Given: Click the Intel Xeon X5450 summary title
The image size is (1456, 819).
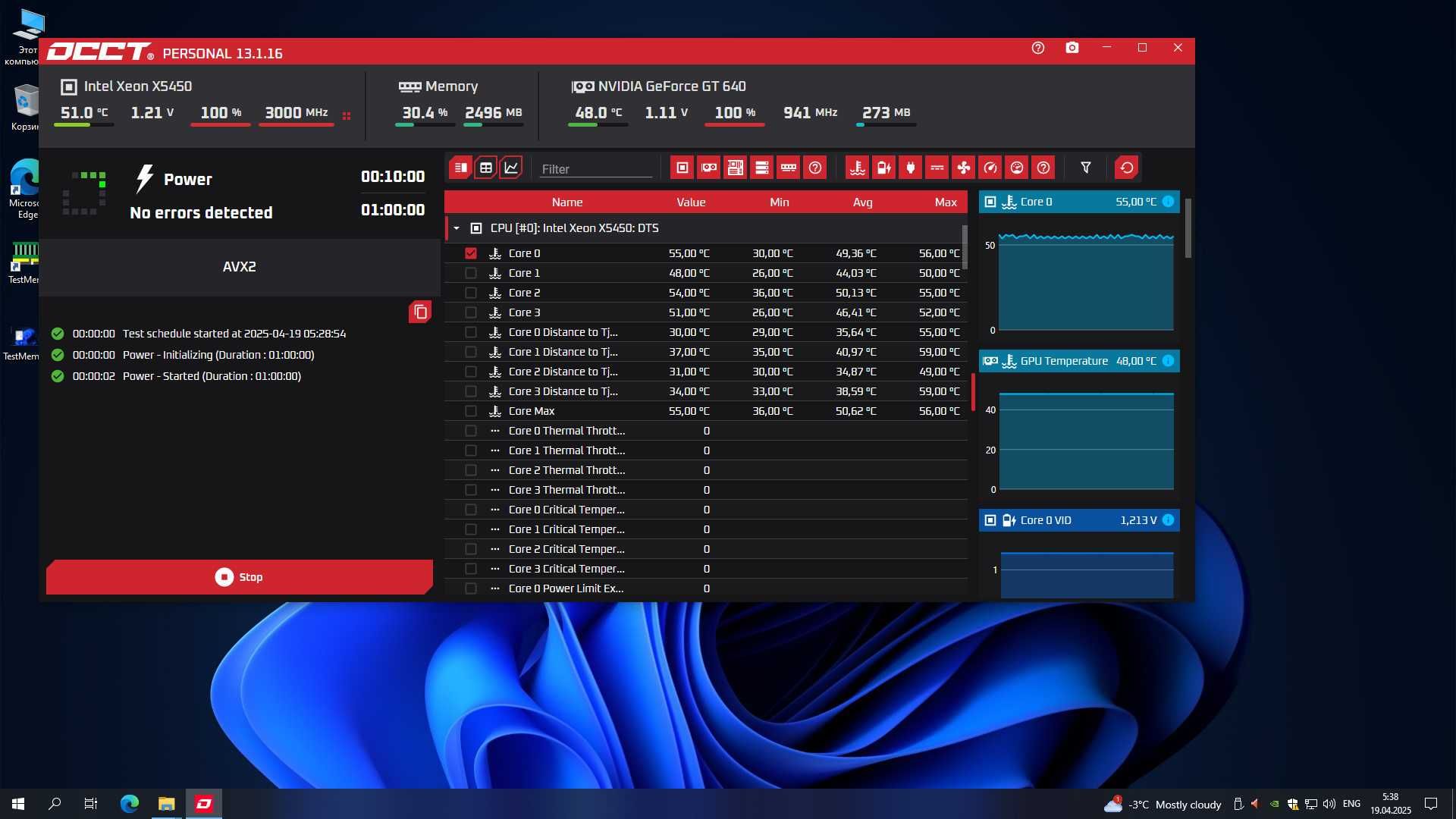Looking at the screenshot, I should [x=137, y=86].
